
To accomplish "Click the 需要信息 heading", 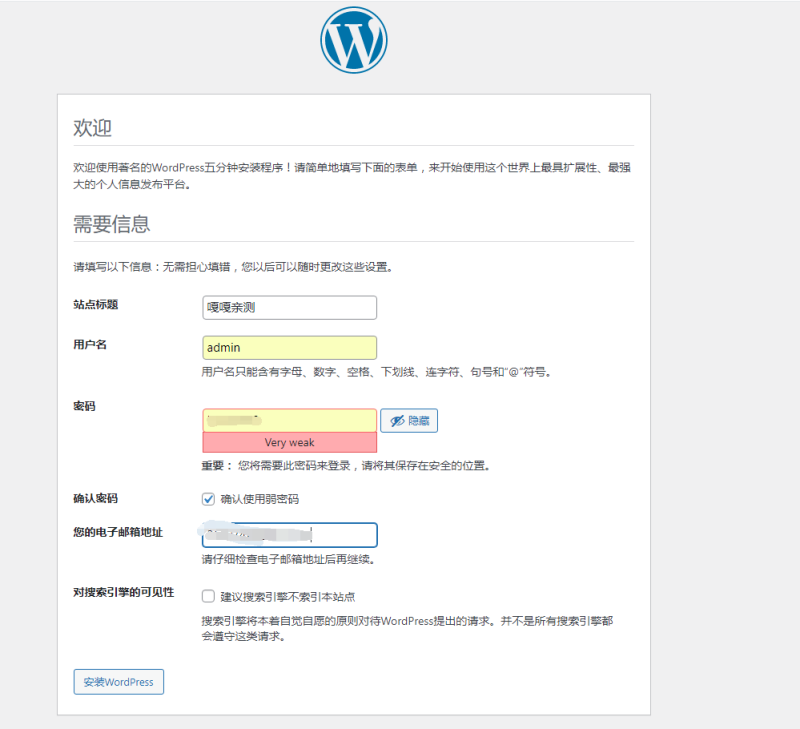I will tap(112, 224).
